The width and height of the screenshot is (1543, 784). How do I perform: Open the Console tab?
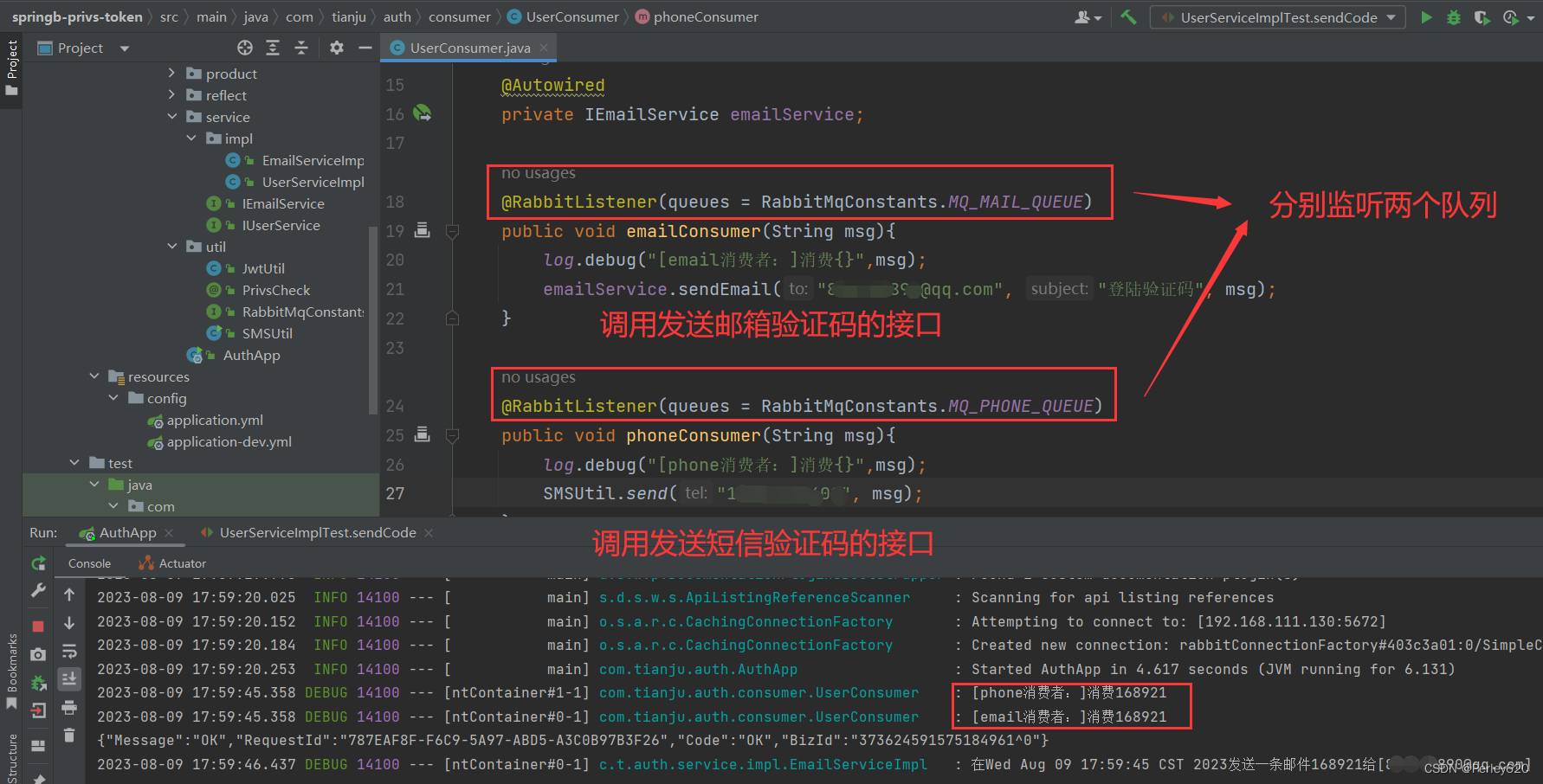click(x=90, y=563)
